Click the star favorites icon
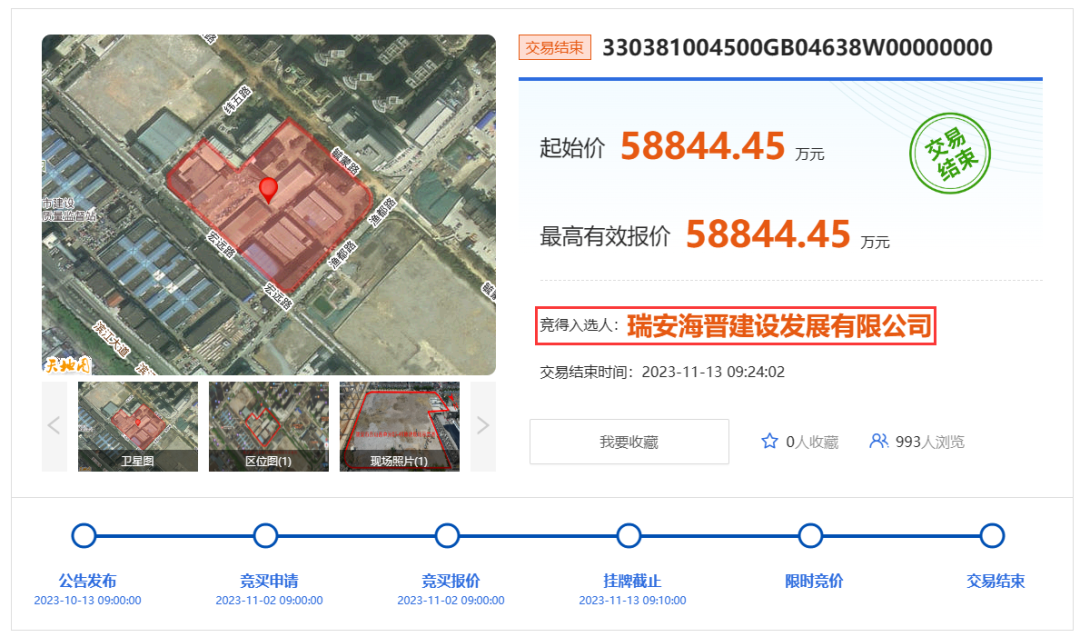 [769, 441]
